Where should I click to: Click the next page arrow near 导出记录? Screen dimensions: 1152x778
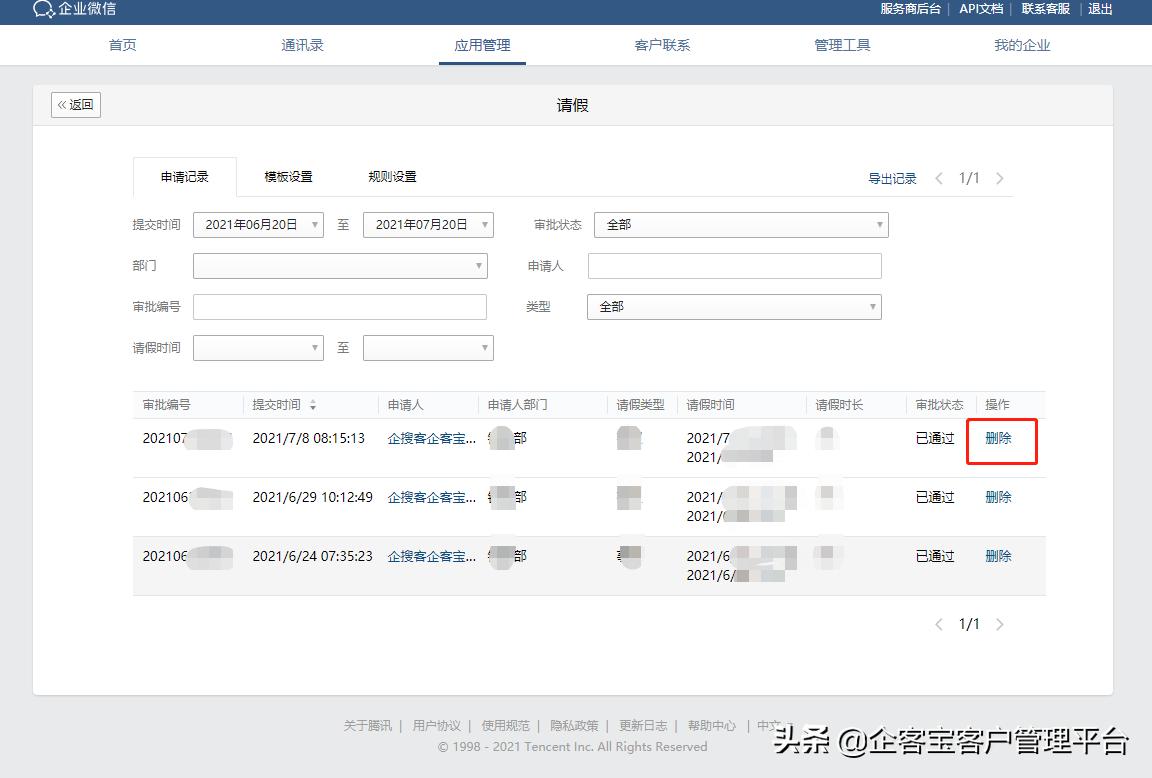[1000, 178]
